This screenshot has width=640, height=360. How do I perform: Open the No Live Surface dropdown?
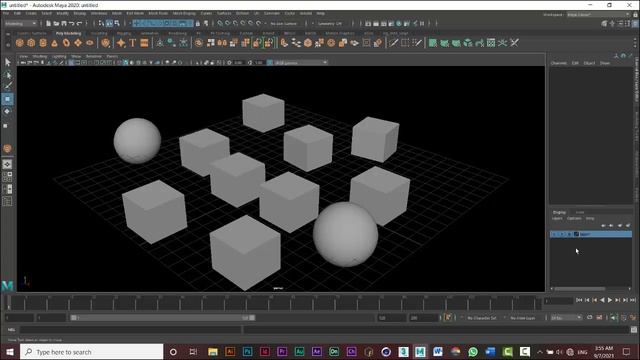pyautogui.click(x=284, y=24)
